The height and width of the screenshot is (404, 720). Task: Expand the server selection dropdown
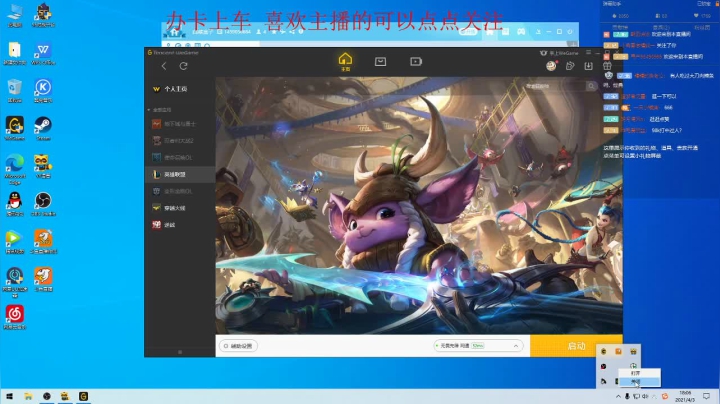478,346
